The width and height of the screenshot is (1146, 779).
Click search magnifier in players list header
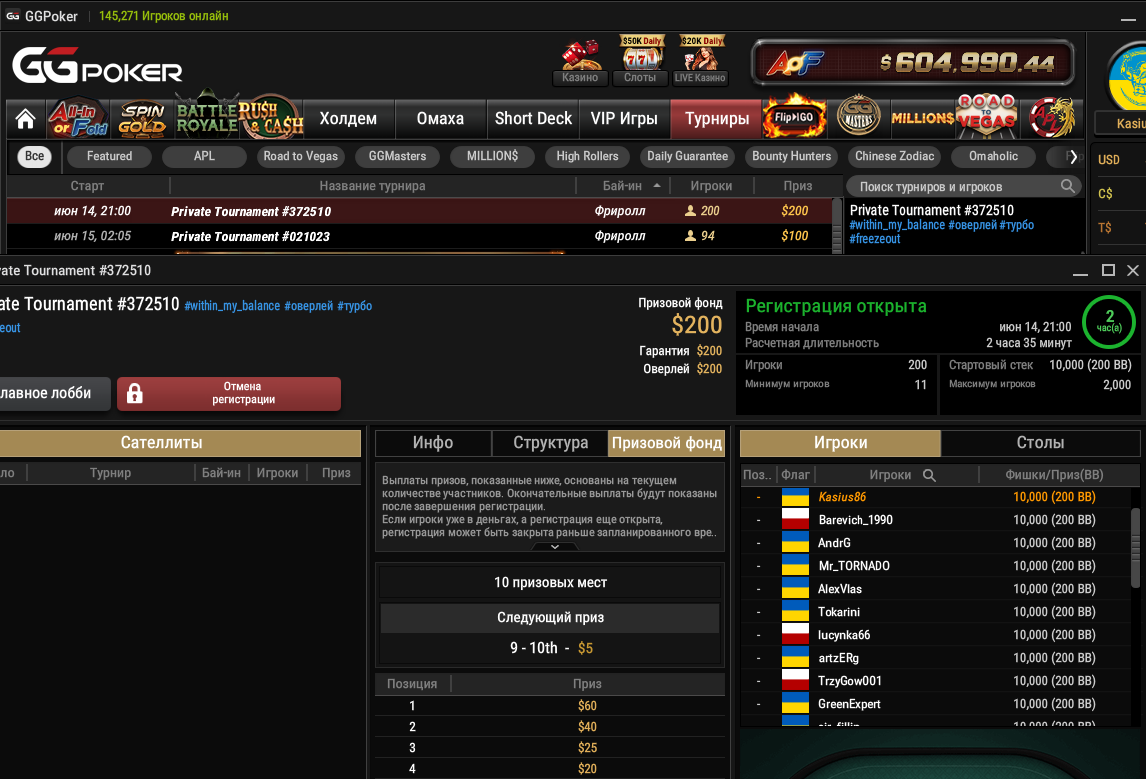(929, 475)
